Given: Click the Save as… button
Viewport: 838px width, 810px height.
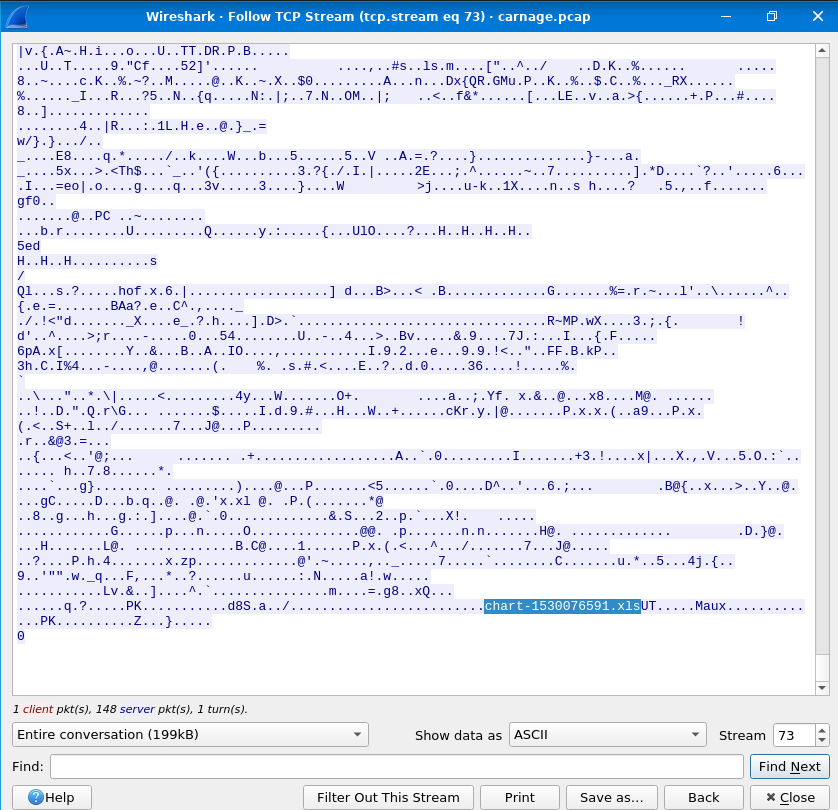Looking at the screenshot, I should click(x=611, y=797).
